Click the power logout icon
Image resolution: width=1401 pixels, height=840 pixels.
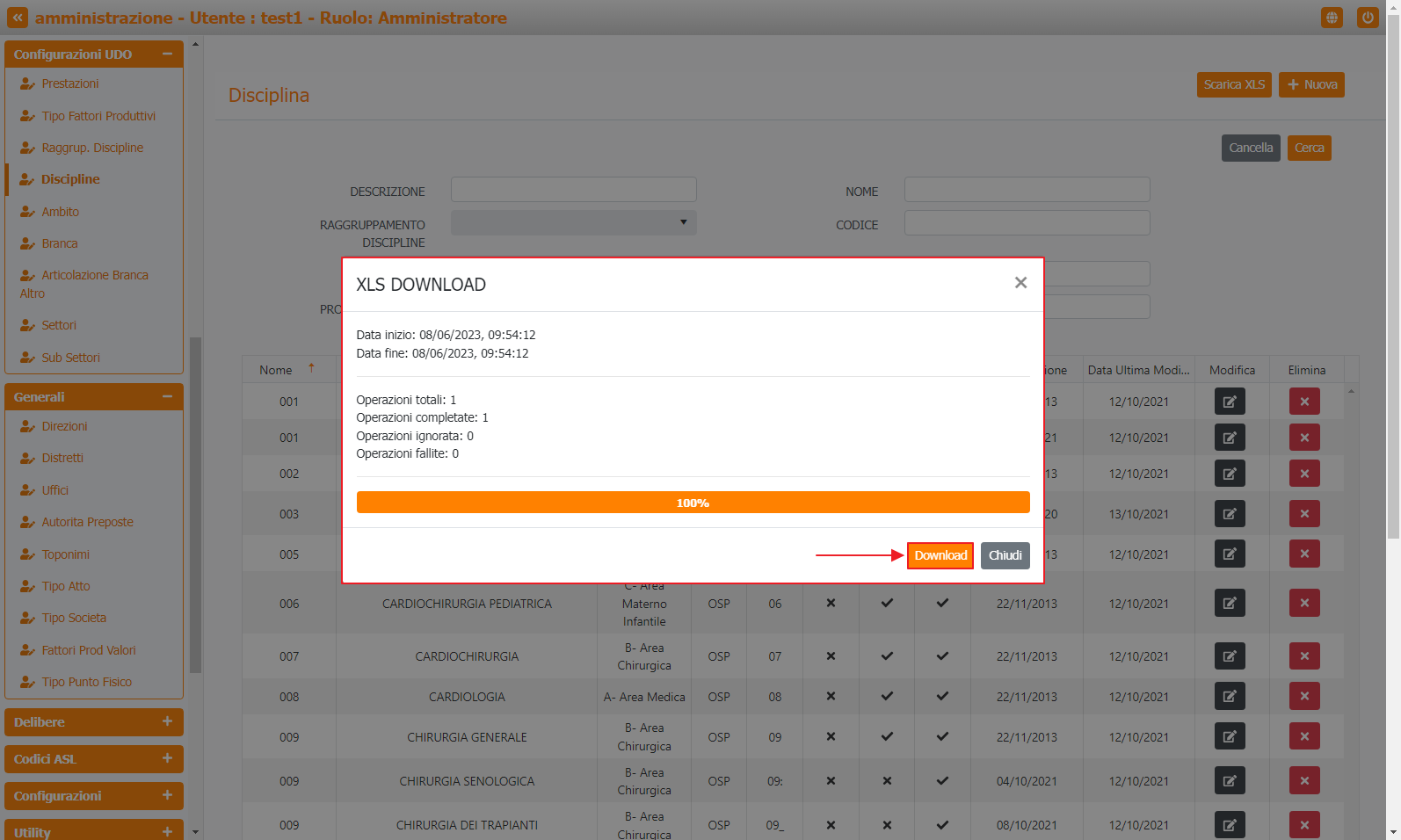pyautogui.click(x=1367, y=18)
